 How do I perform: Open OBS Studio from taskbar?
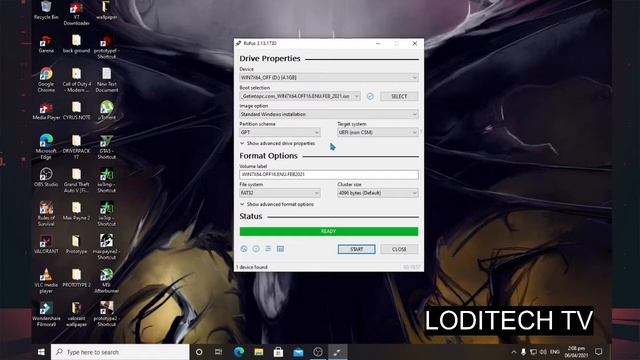[318, 352]
